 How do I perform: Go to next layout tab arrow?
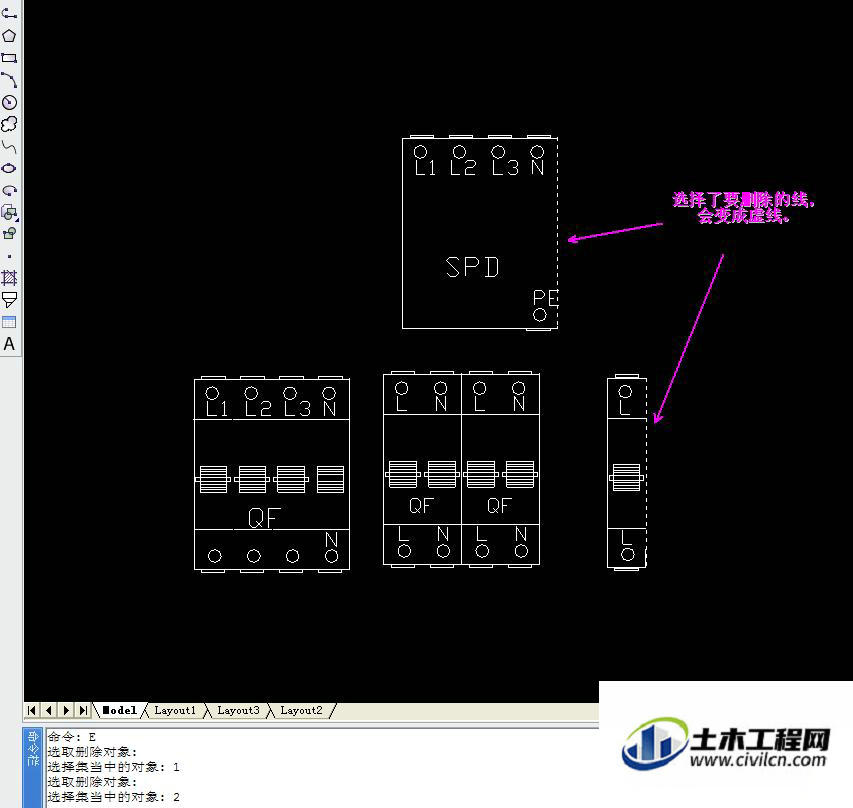pos(66,710)
